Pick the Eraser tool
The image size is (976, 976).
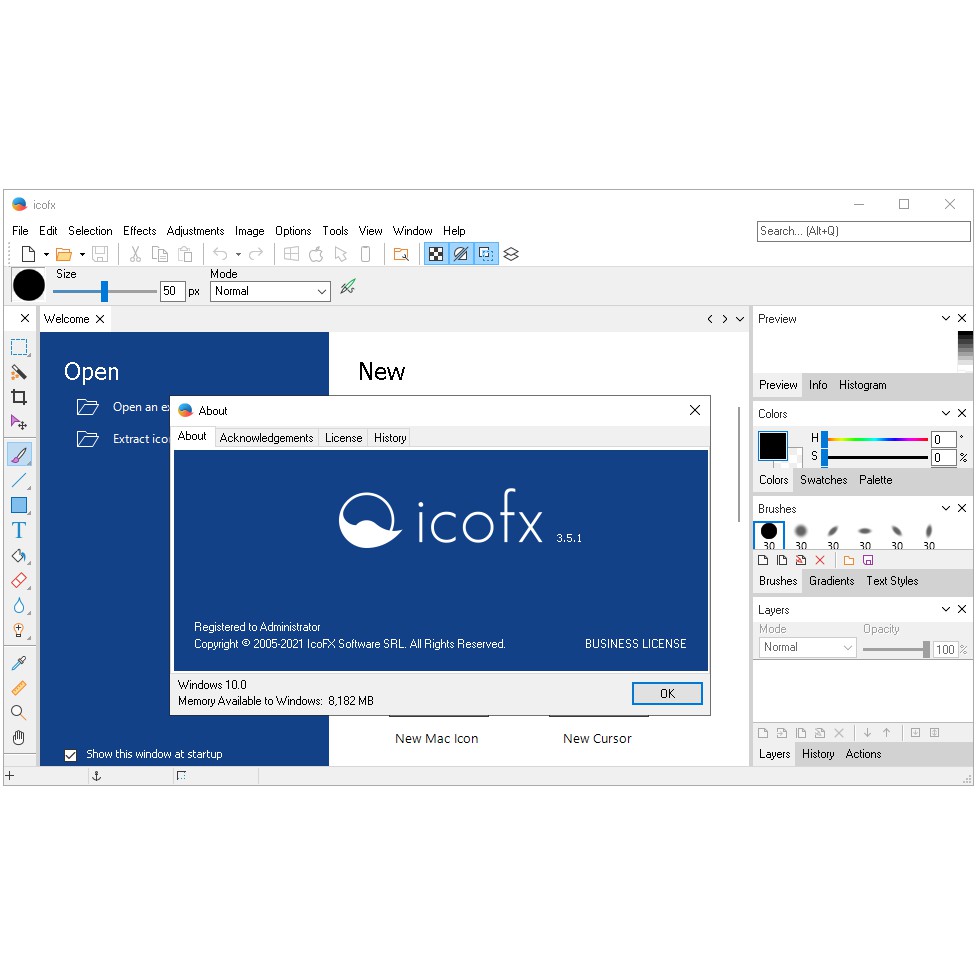click(19, 580)
